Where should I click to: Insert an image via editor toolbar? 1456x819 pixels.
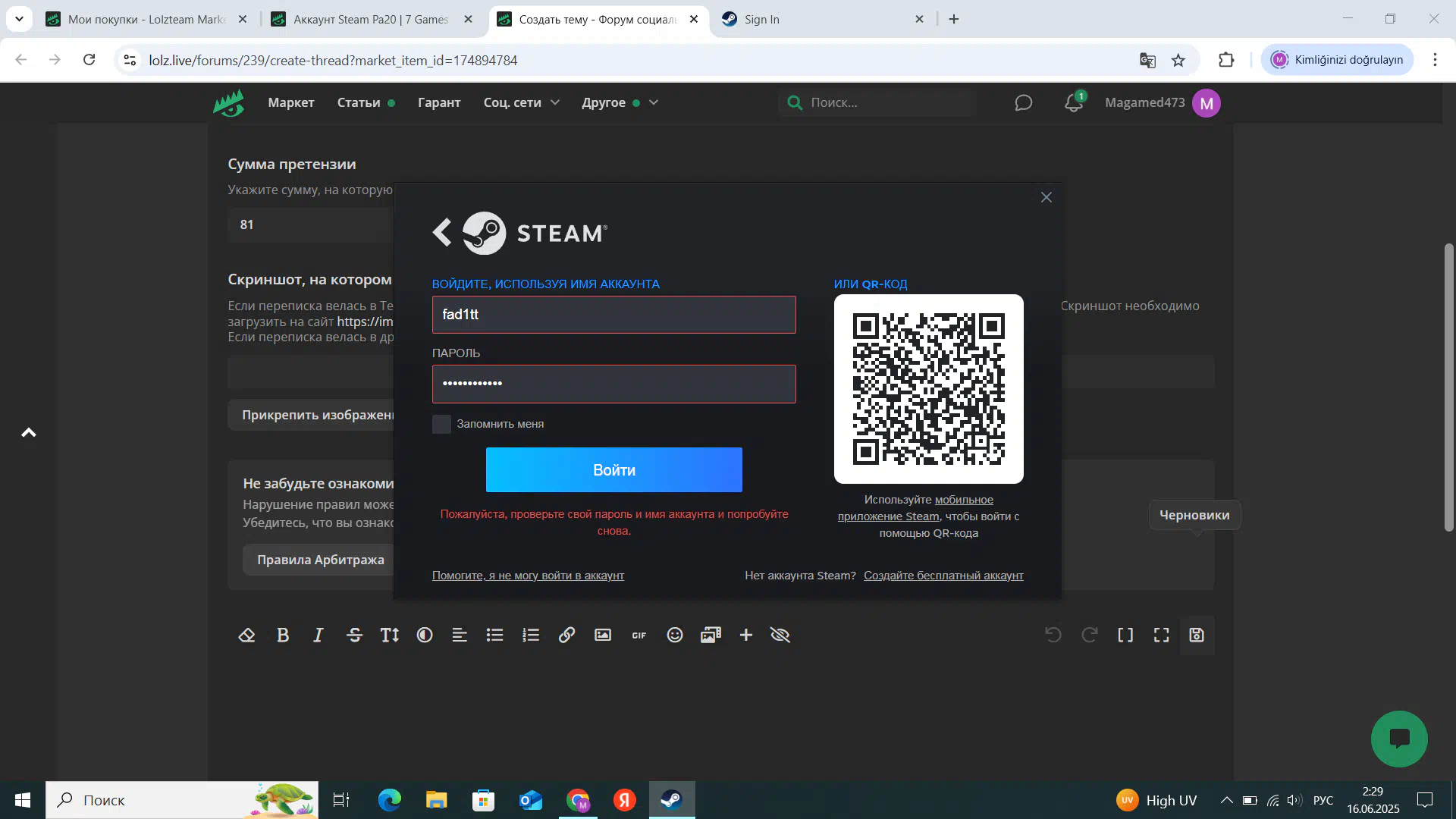(603, 635)
